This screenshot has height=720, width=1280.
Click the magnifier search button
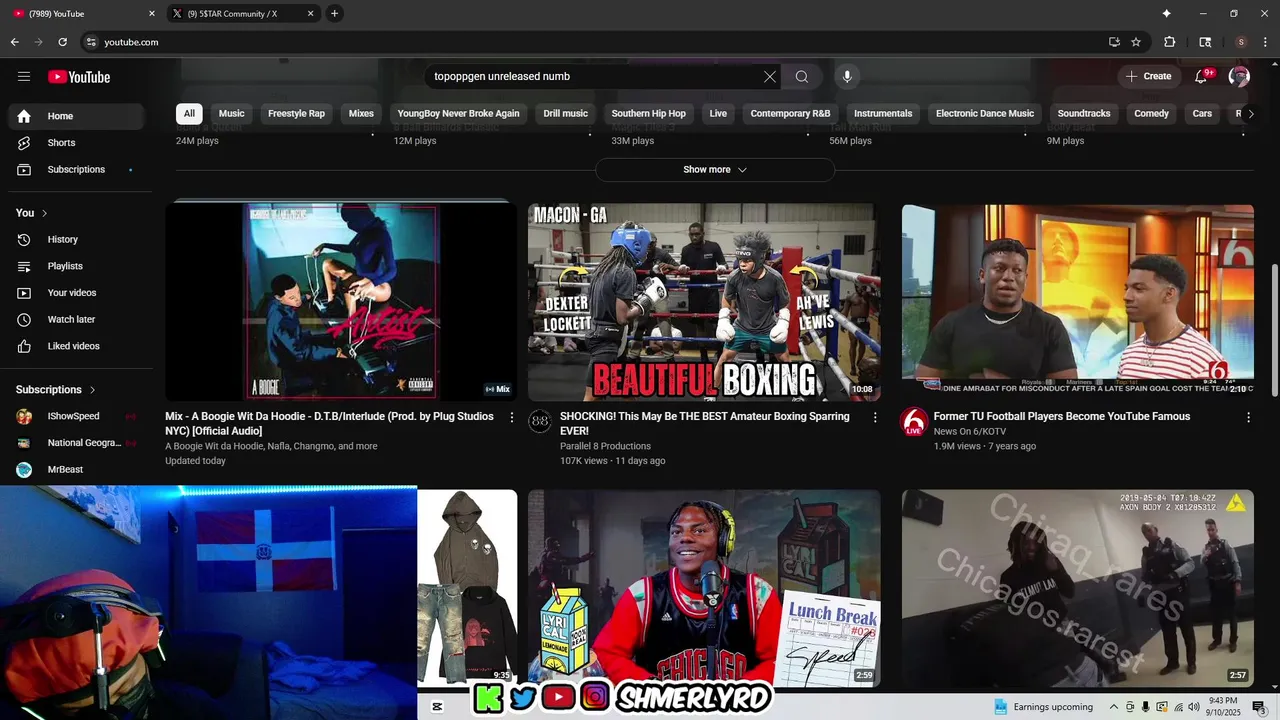click(x=802, y=77)
